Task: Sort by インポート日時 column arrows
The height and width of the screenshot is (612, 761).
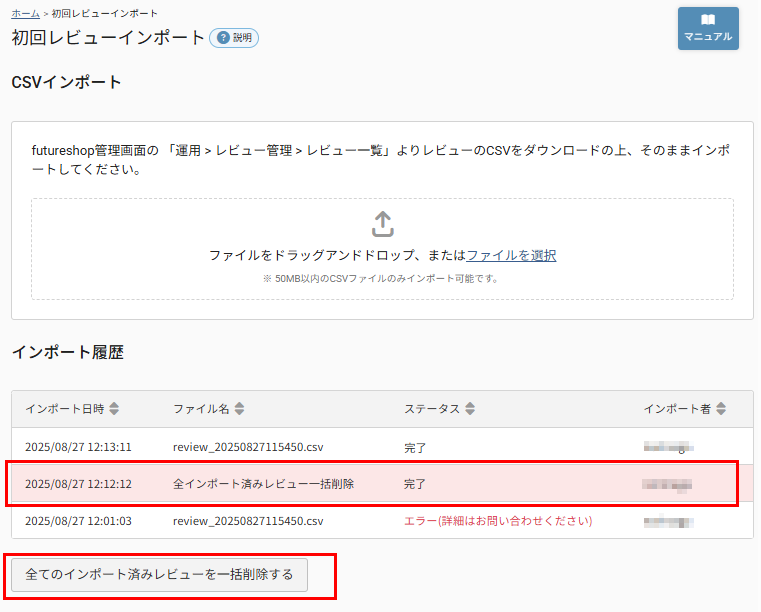Action: (114, 409)
